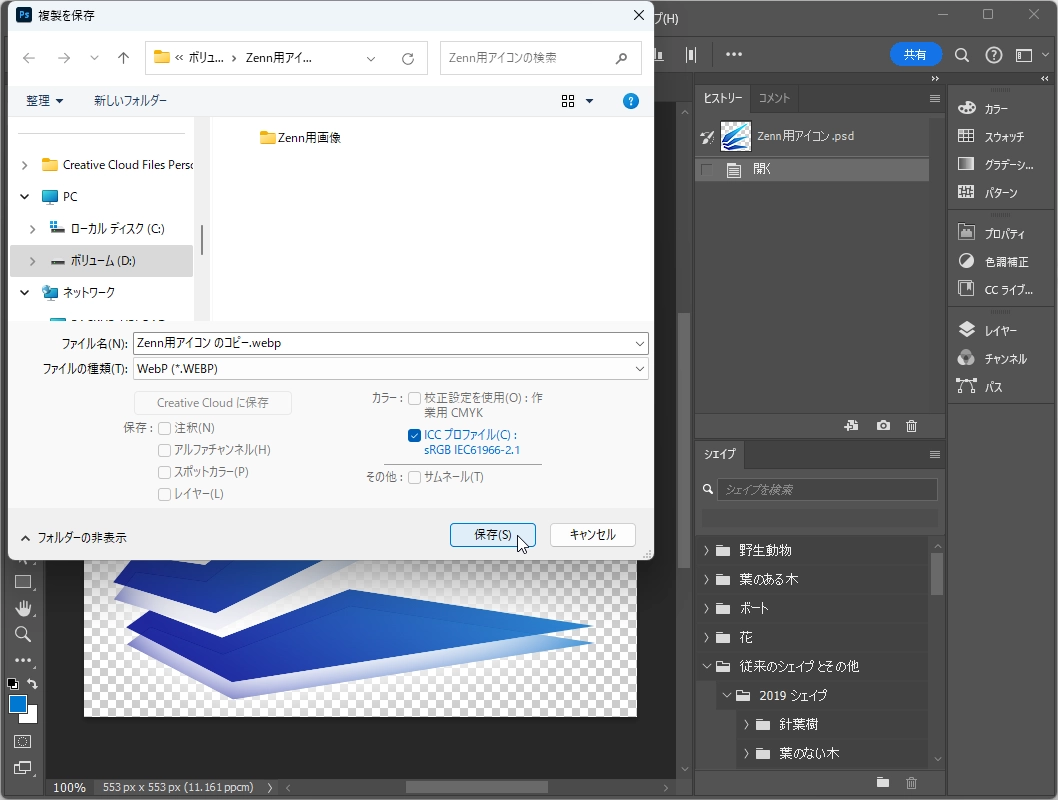Enable the 注釈(N) checkbox

click(x=164, y=428)
